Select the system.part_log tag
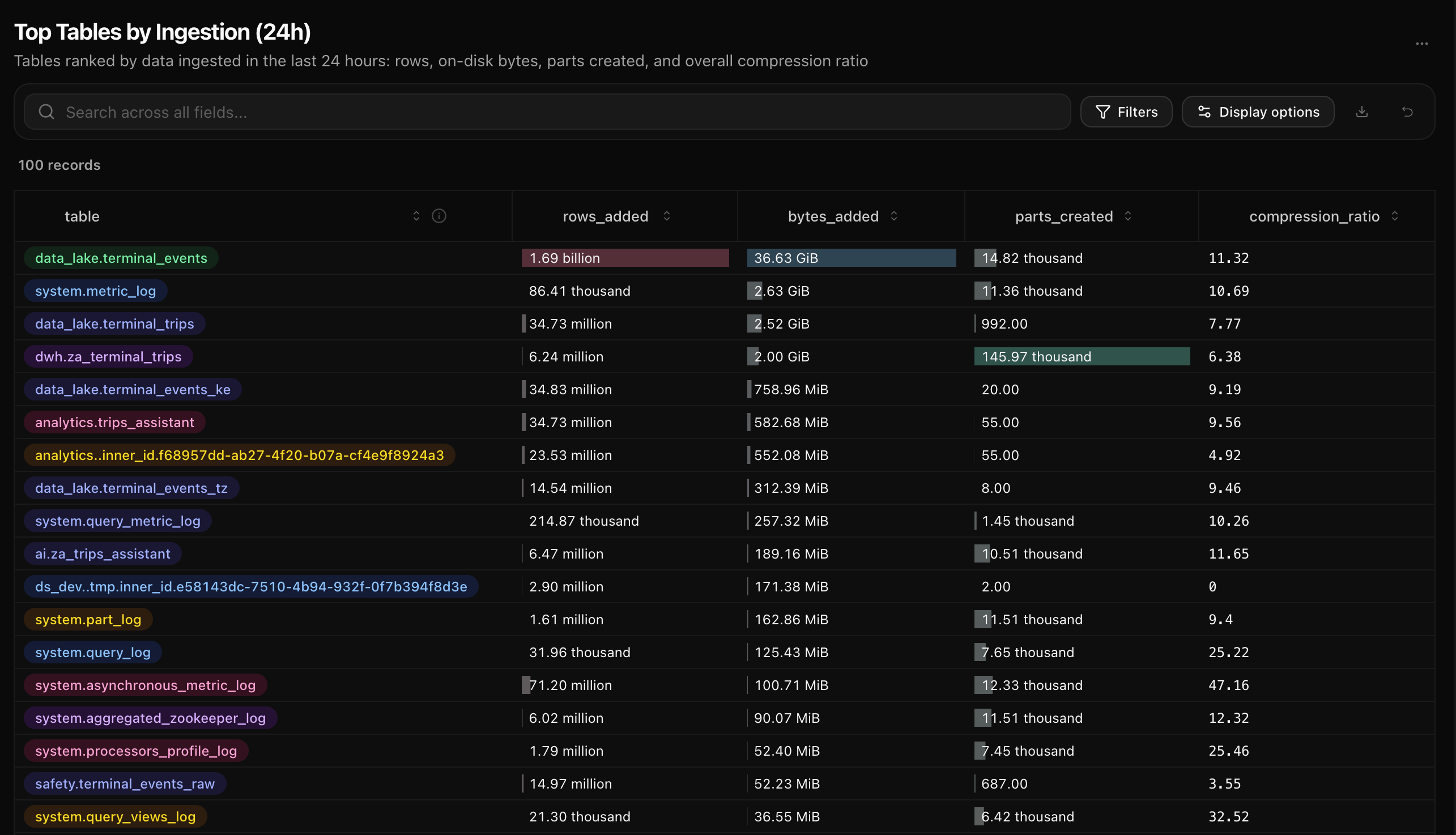The image size is (1456, 835). pyautogui.click(x=88, y=619)
